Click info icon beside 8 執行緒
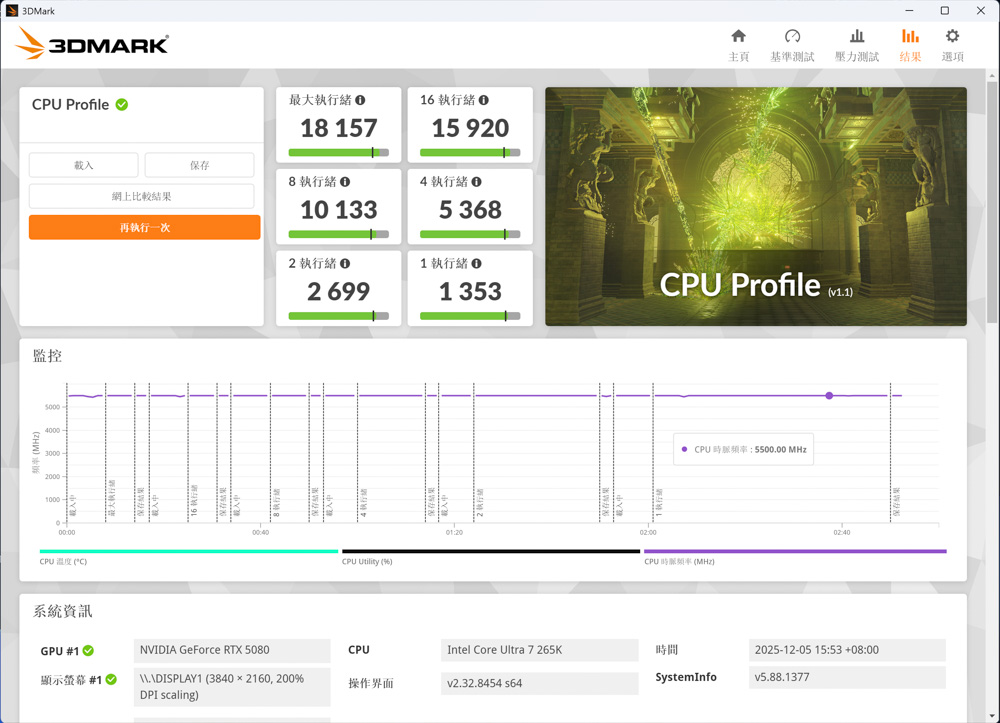The width and height of the screenshot is (1000, 723). (x=345, y=182)
